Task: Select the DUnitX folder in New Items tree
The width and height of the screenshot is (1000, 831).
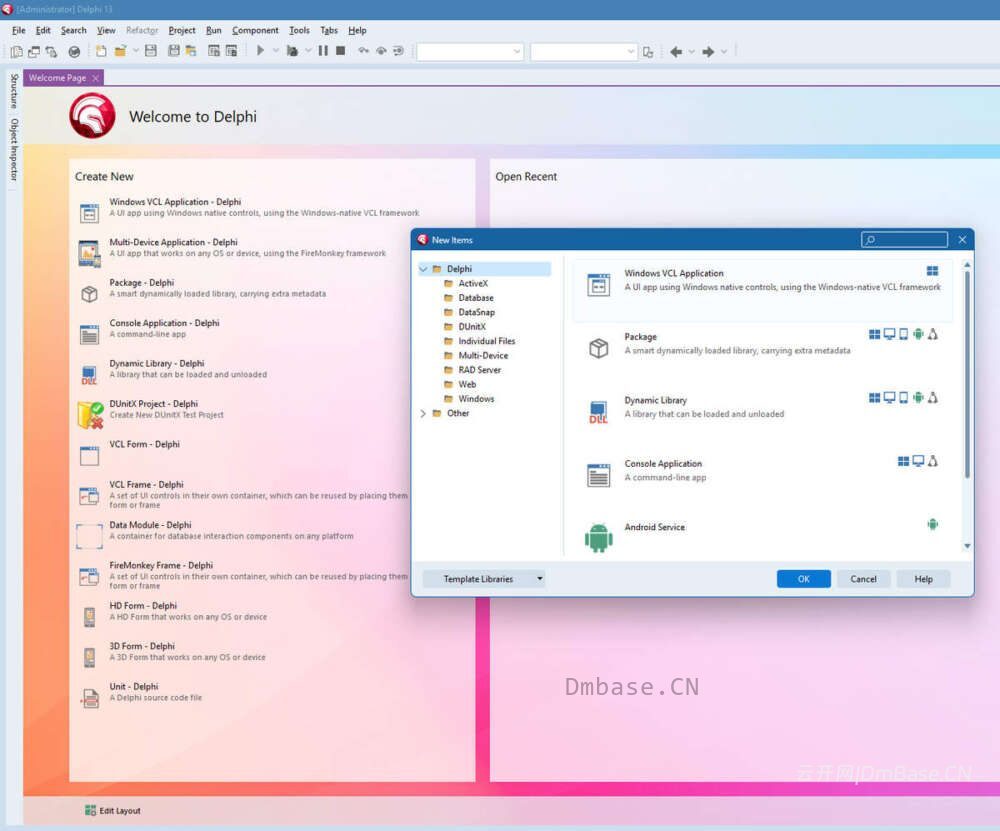Action: click(472, 327)
